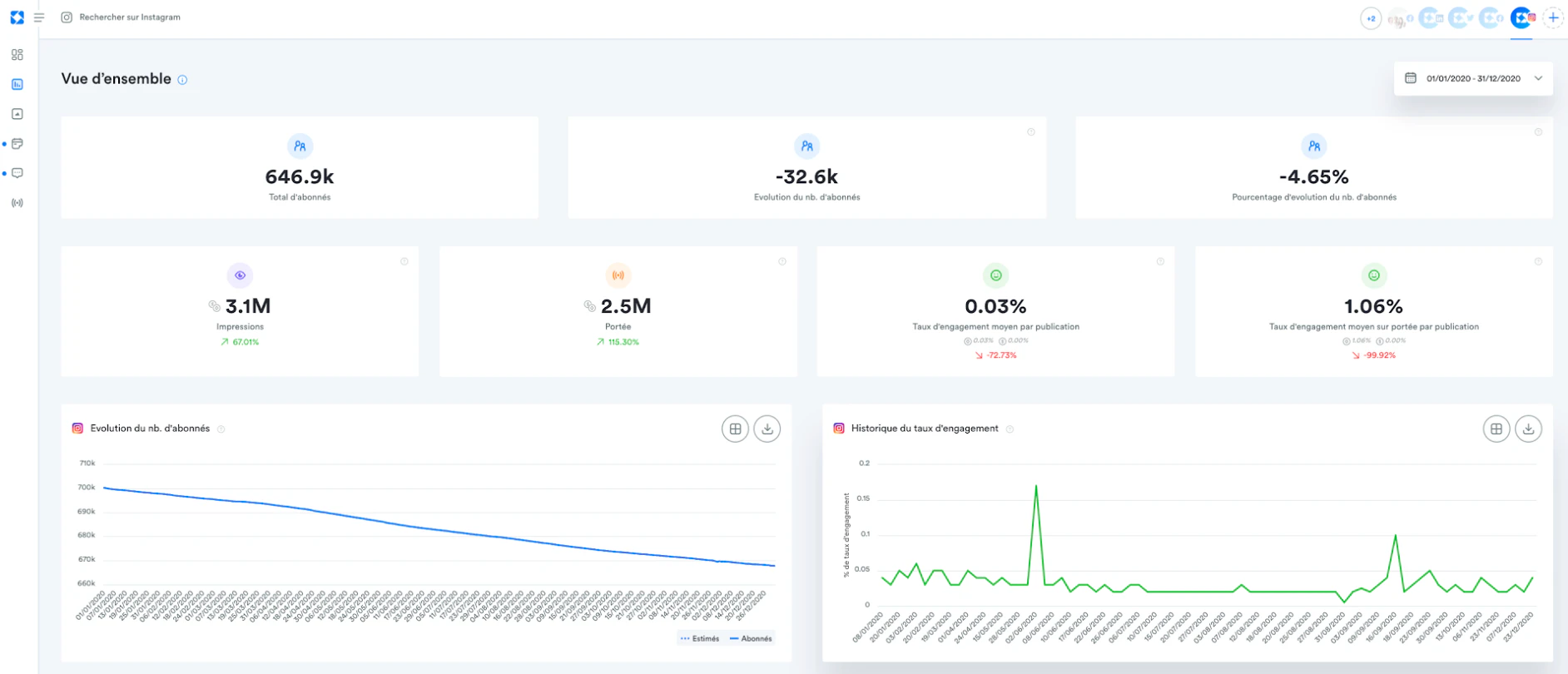
Task: Open the messages chat icon in sidebar
Action: click(17, 173)
